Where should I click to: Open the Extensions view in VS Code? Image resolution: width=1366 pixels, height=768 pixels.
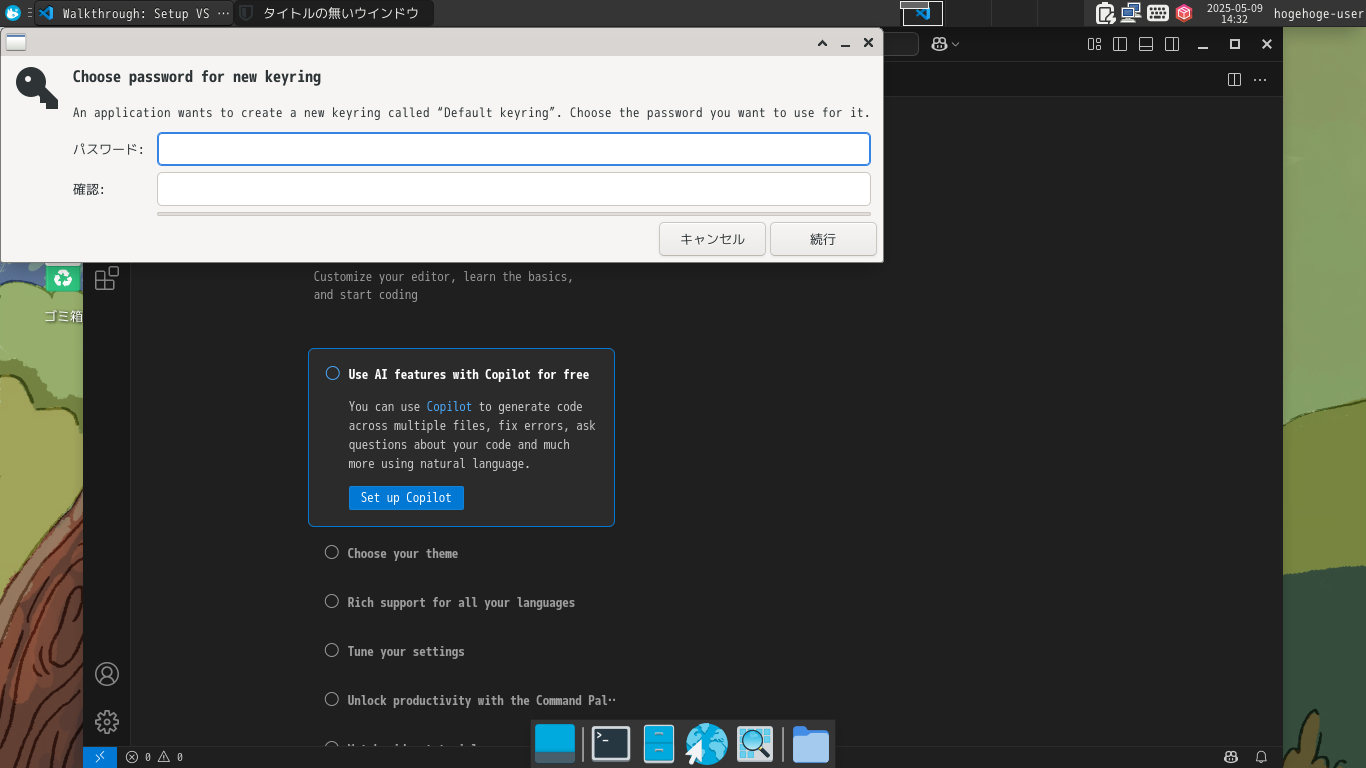coord(107,278)
